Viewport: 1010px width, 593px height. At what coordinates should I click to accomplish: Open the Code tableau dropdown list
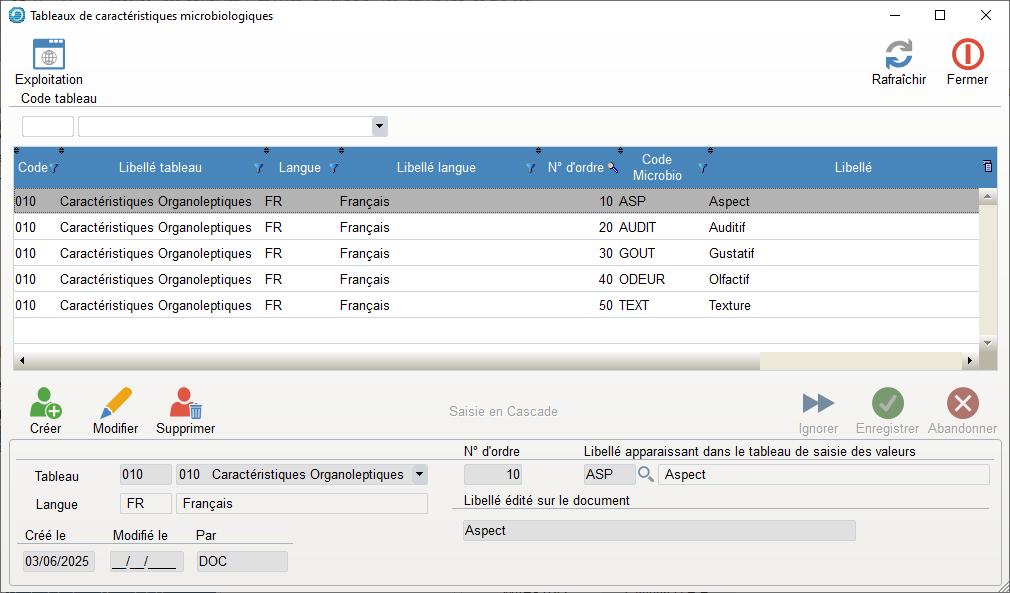[x=379, y=126]
